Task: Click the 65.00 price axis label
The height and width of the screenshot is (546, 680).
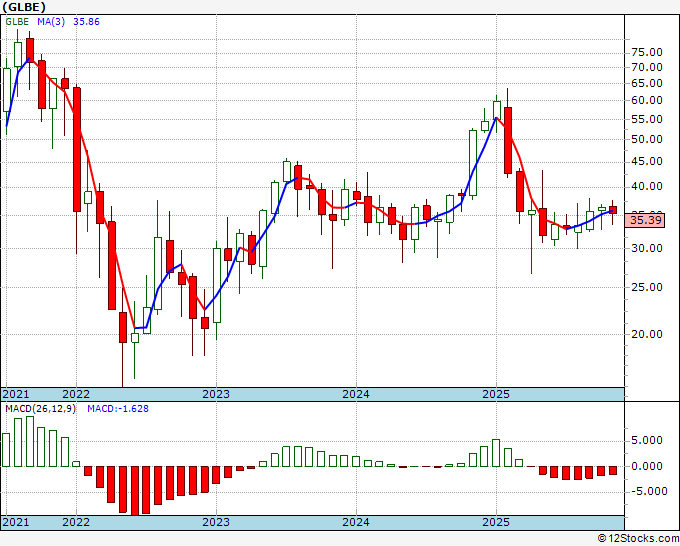Action: pyautogui.click(x=647, y=83)
